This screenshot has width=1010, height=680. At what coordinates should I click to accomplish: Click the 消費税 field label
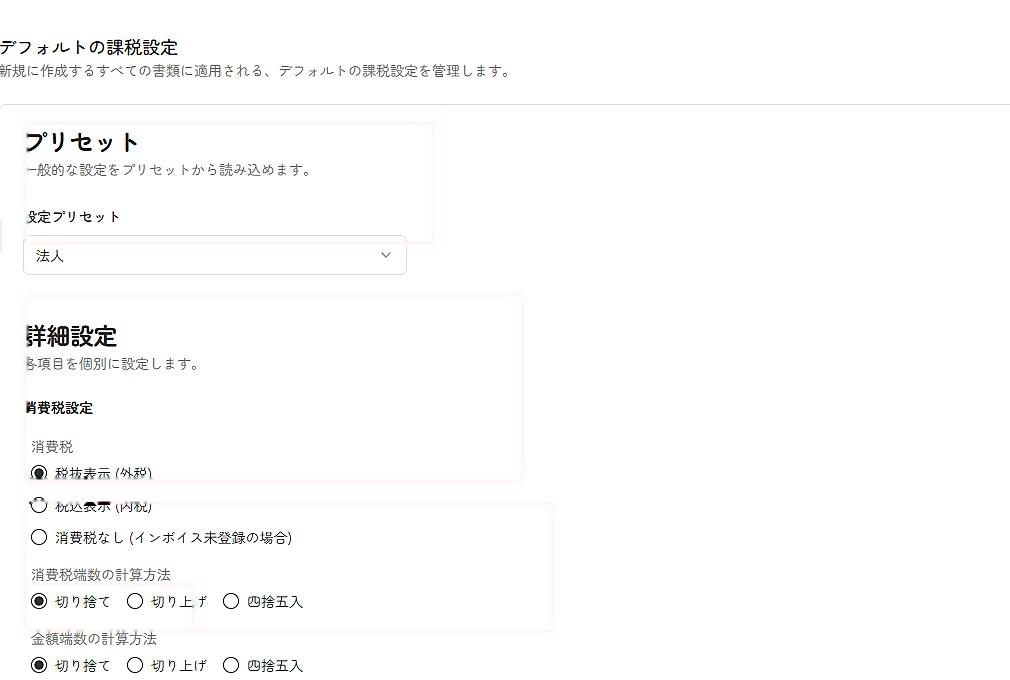point(52,447)
